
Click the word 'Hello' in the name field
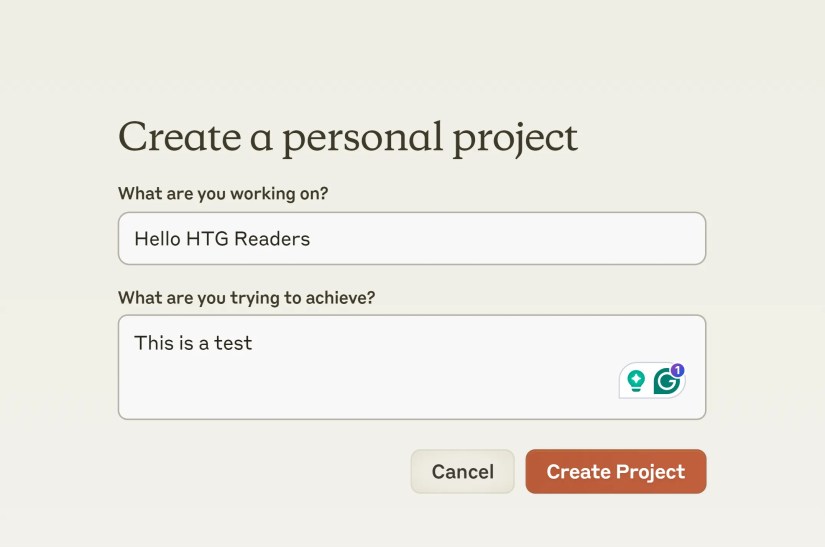[157, 239]
